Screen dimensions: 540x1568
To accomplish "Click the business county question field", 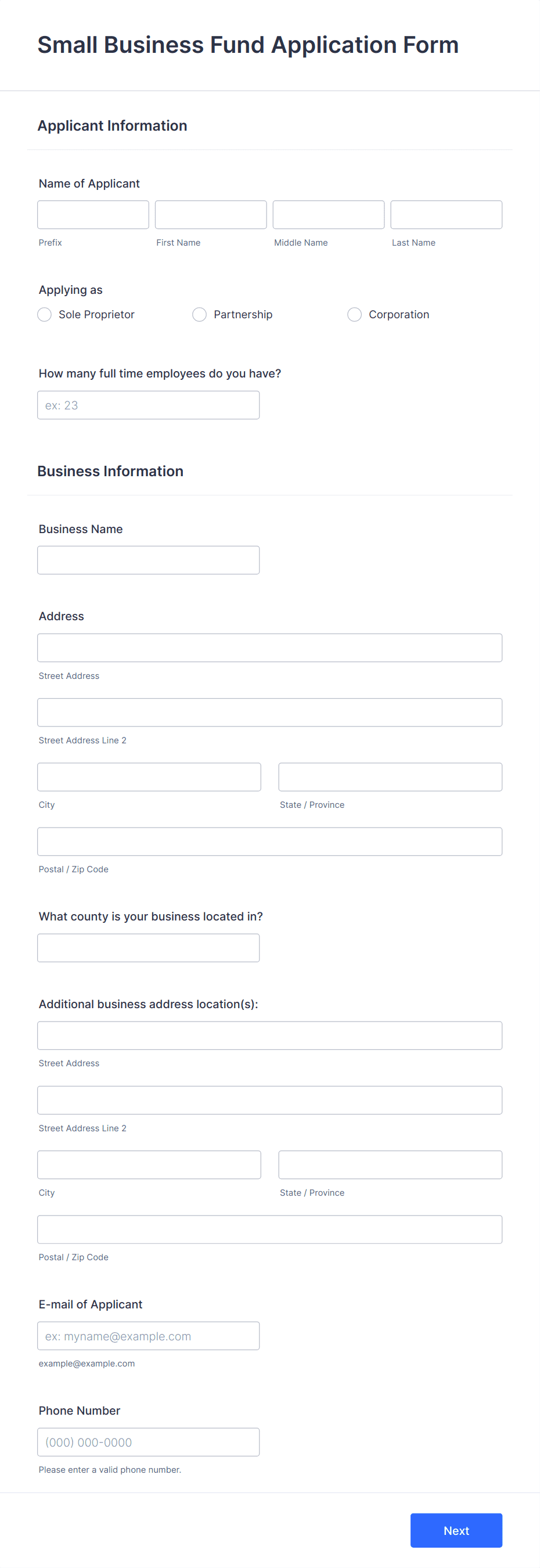I will click(148, 947).
